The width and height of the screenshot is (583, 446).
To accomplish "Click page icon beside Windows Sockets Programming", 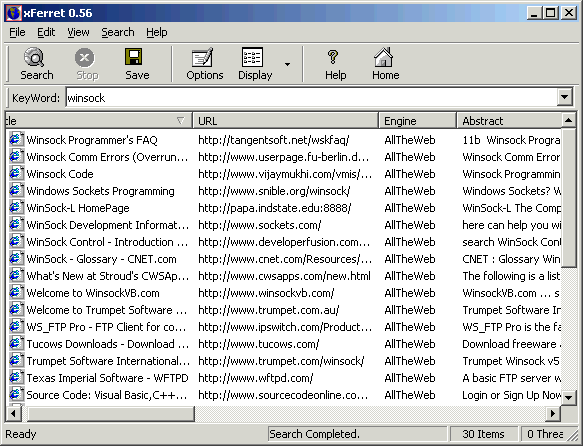I will pos(17,191).
